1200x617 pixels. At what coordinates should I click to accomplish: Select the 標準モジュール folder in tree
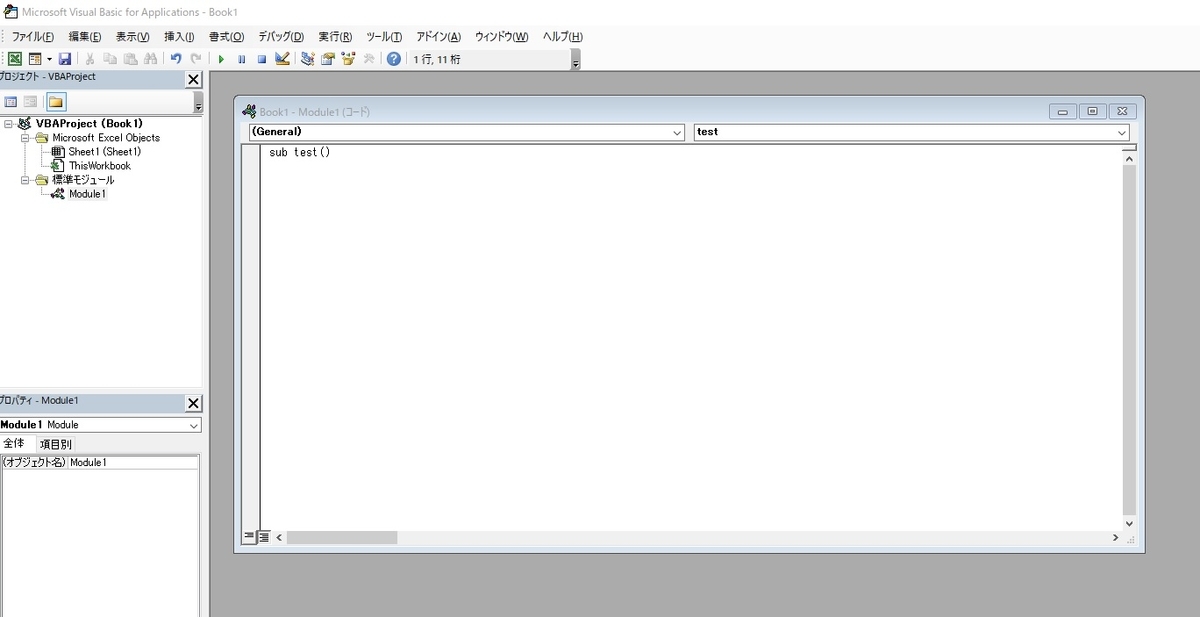[x=83, y=180]
